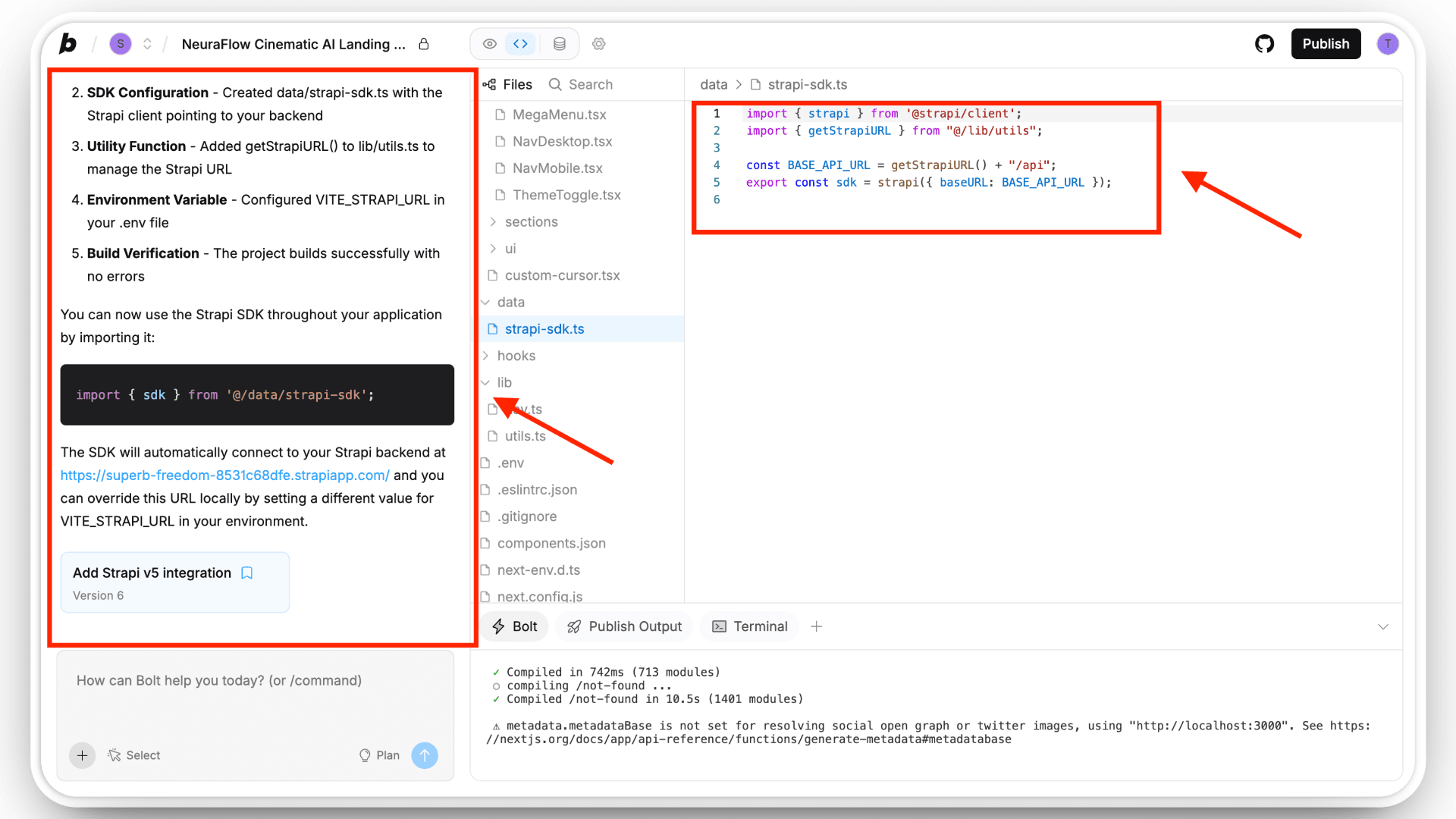
Task: Switch to code editor view
Action: (x=520, y=44)
